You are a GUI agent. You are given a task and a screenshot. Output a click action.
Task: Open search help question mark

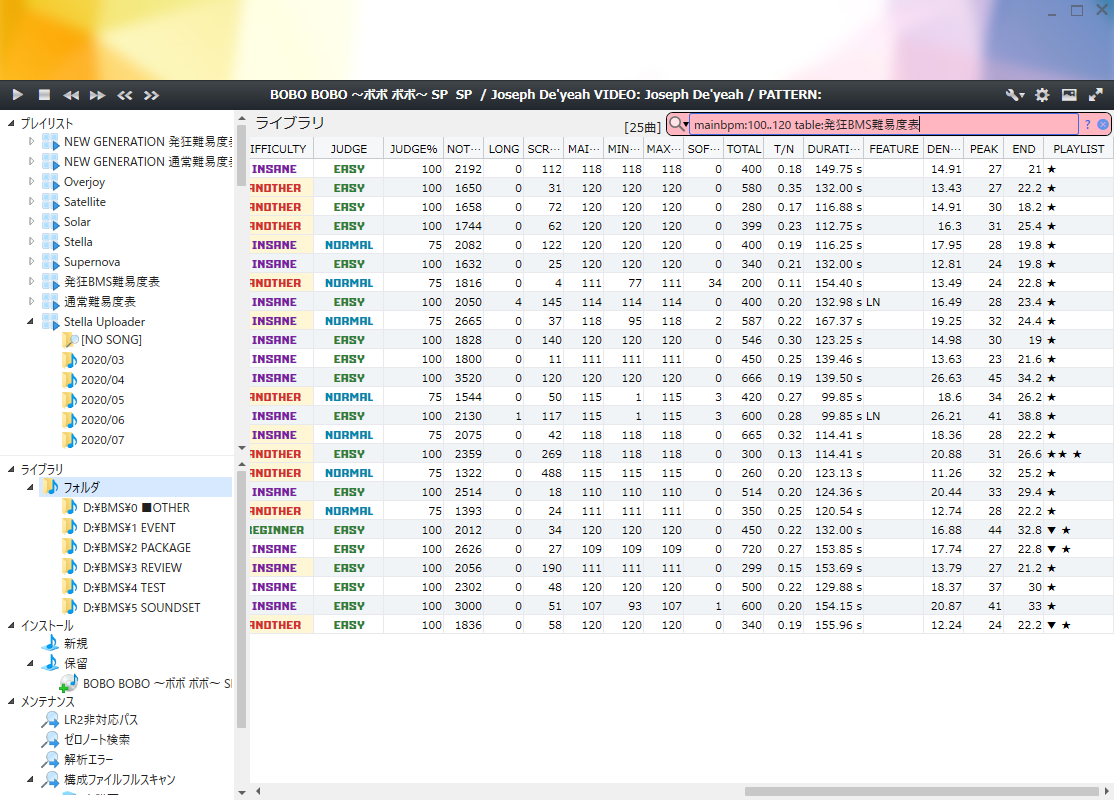click(x=1087, y=124)
